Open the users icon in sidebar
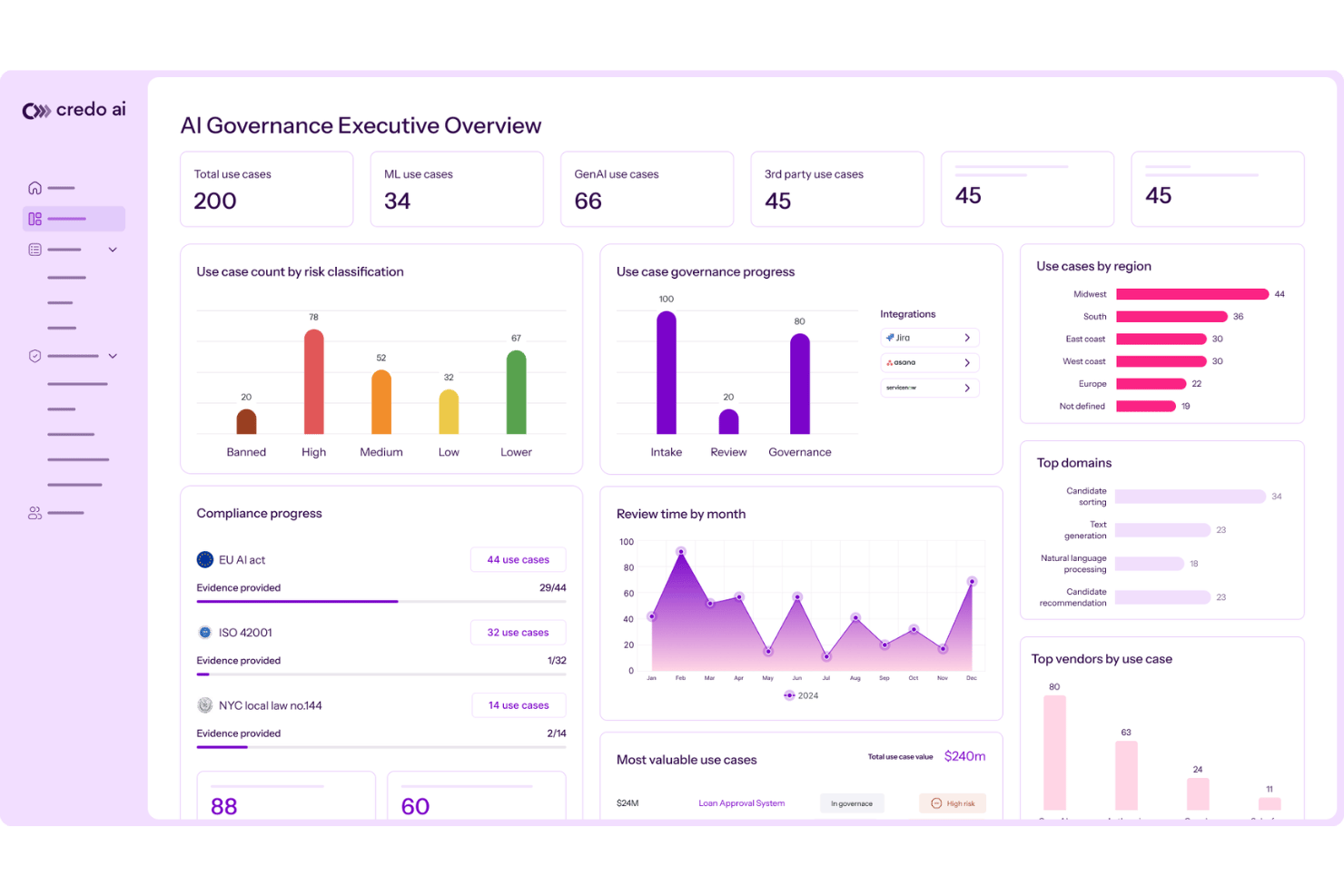1344x896 pixels. [35, 513]
